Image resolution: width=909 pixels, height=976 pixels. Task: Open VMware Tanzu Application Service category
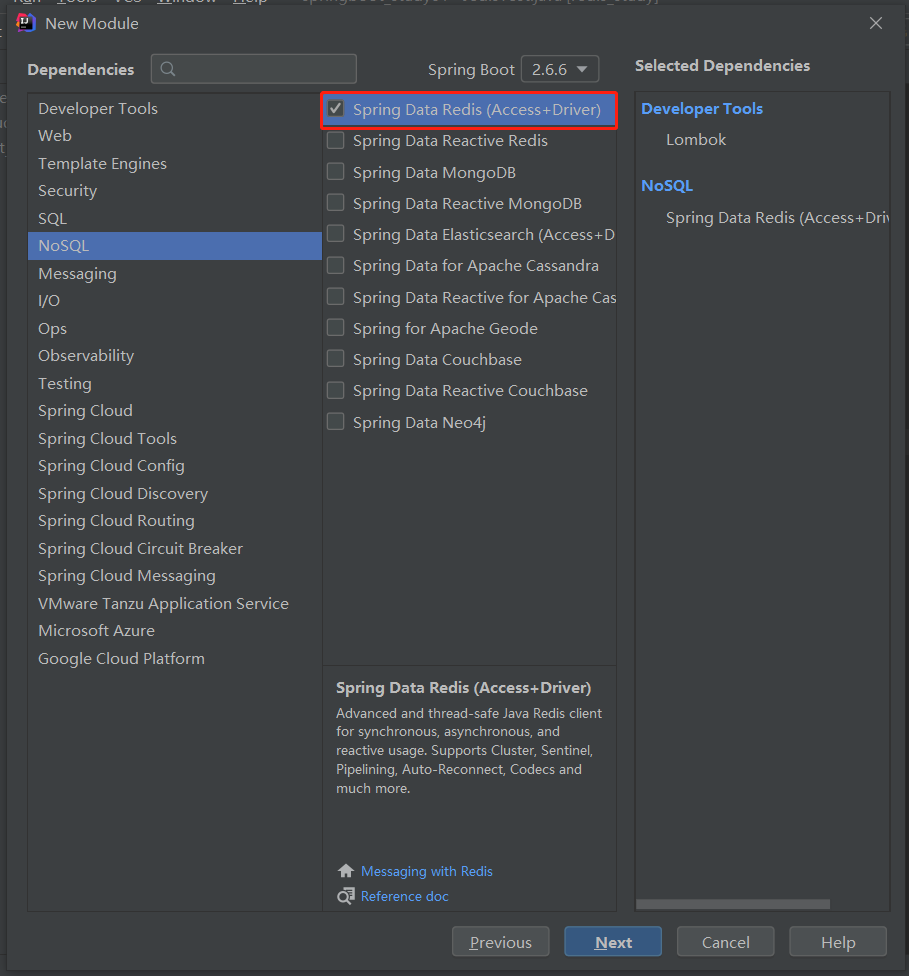tap(175, 603)
